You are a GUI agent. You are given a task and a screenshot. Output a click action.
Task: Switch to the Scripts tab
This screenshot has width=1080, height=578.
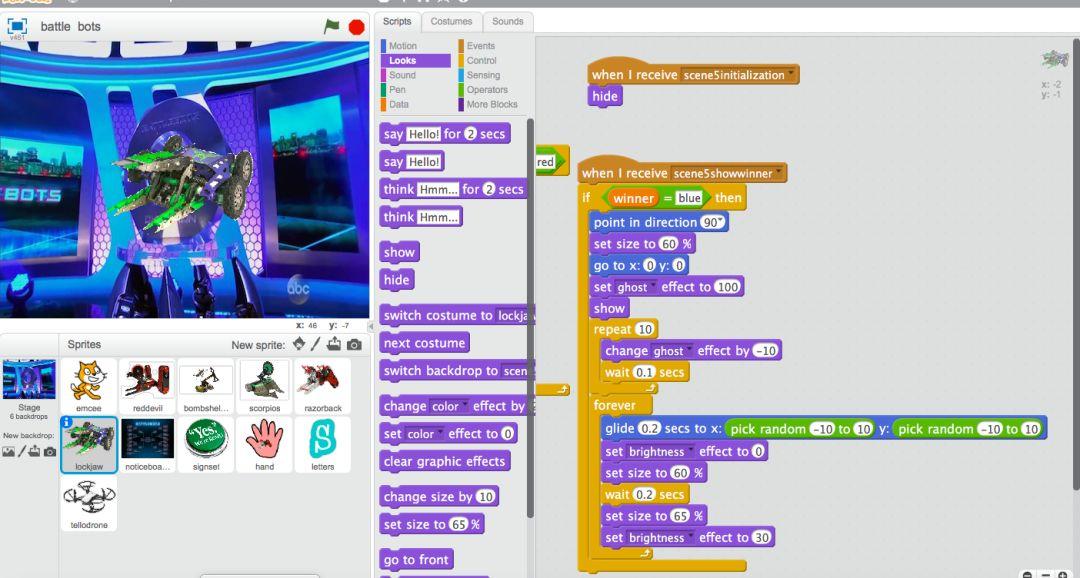pos(397,21)
